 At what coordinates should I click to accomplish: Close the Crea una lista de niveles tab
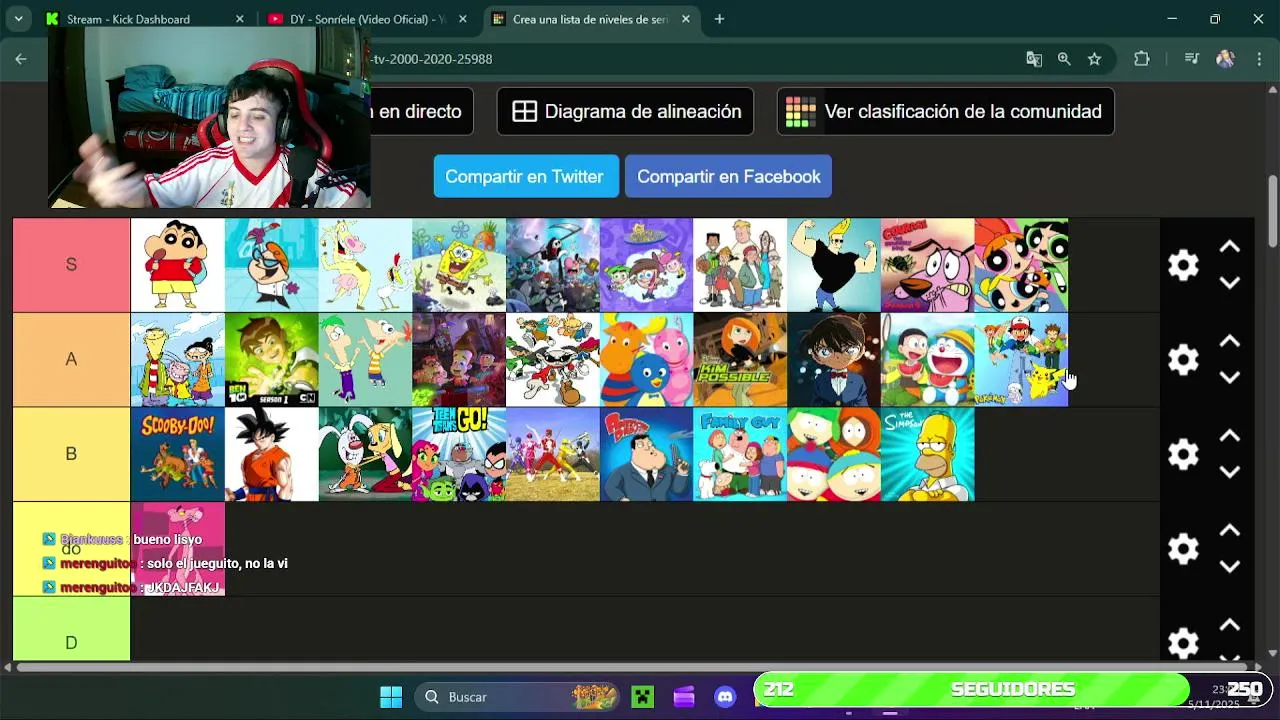(x=686, y=19)
